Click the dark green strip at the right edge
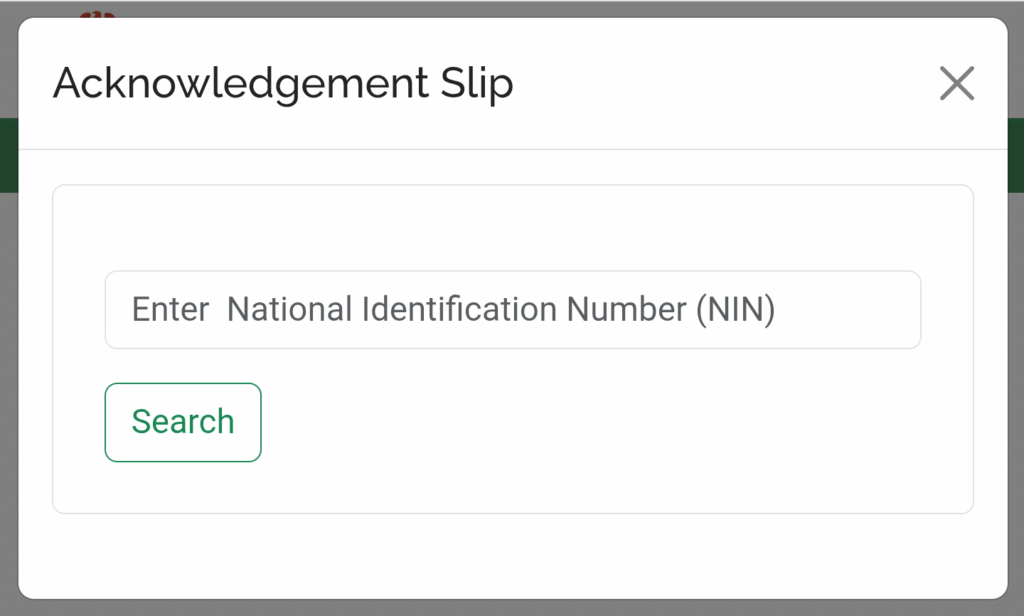Viewport: 1024px width, 616px height. coord(1016,155)
